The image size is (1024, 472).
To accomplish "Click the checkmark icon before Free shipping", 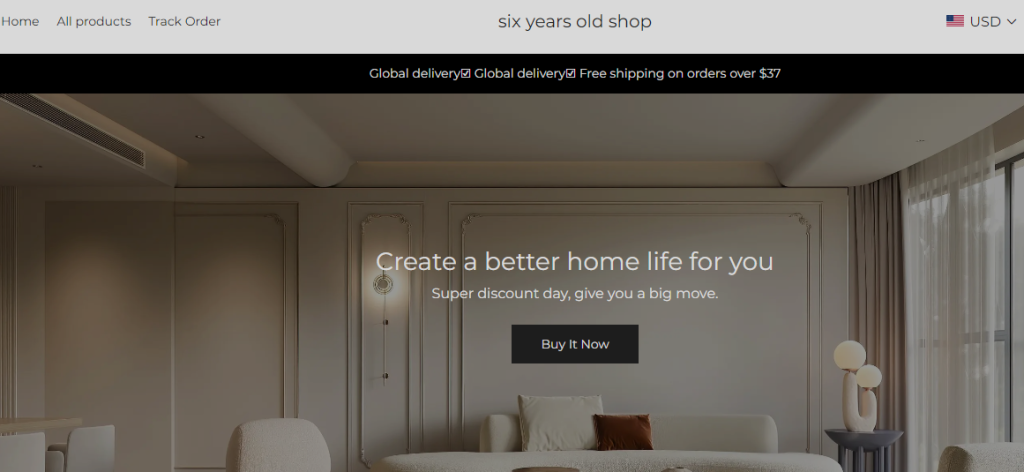I will (x=571, y=74).
